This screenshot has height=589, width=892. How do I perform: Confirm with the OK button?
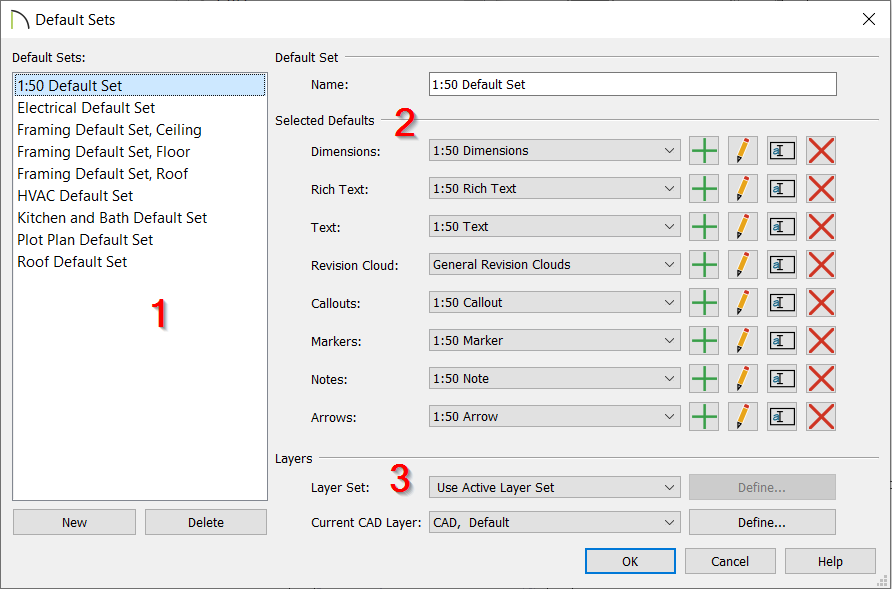[630, 562]
